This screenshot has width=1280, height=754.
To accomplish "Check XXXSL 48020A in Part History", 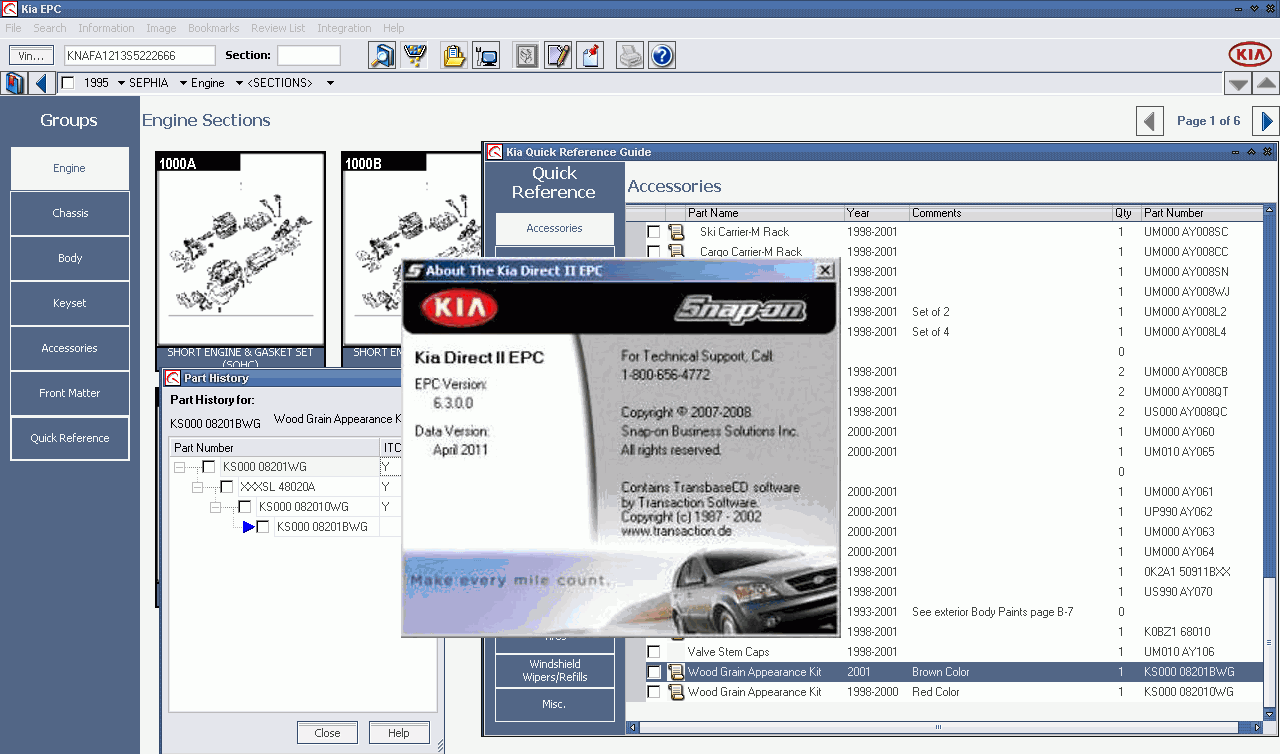I will coord(227,487).
